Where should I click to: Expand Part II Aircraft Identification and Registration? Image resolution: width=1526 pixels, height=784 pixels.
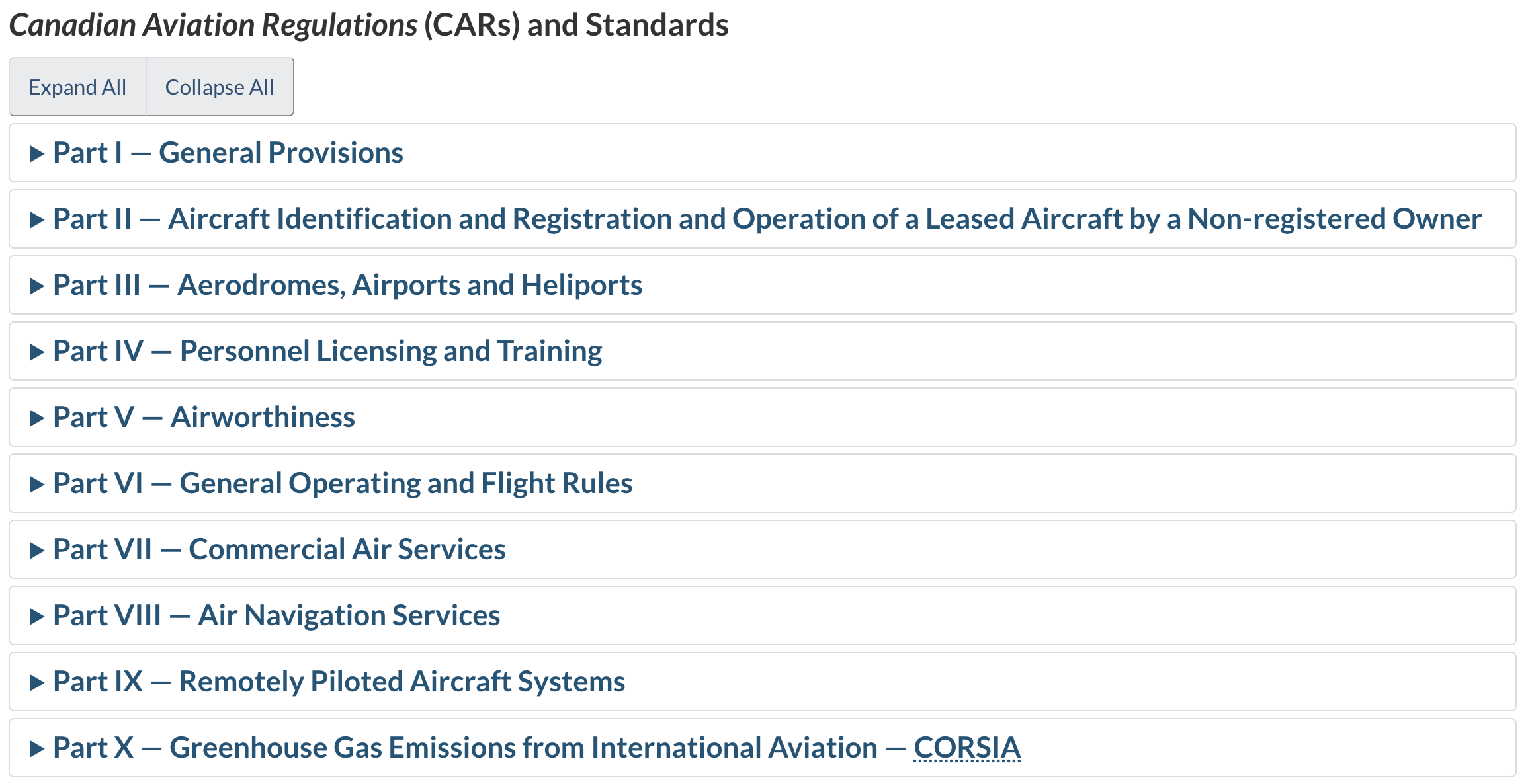point(767,219)
